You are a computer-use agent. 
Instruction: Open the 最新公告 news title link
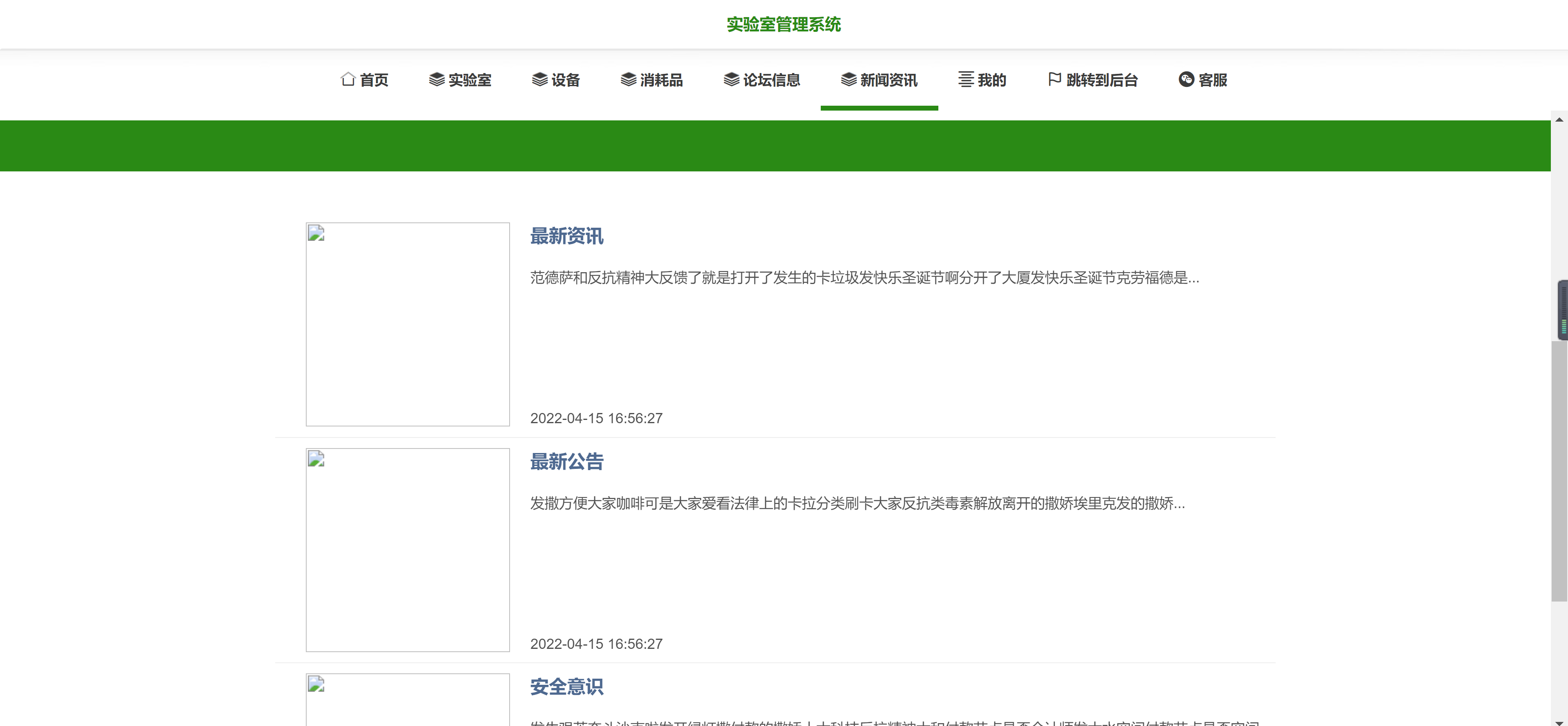point(566,461)
